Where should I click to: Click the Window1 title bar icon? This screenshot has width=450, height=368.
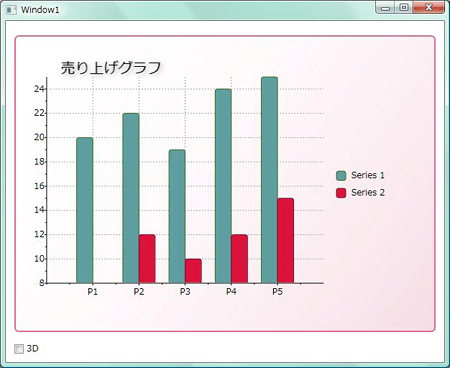click(11, 10)
